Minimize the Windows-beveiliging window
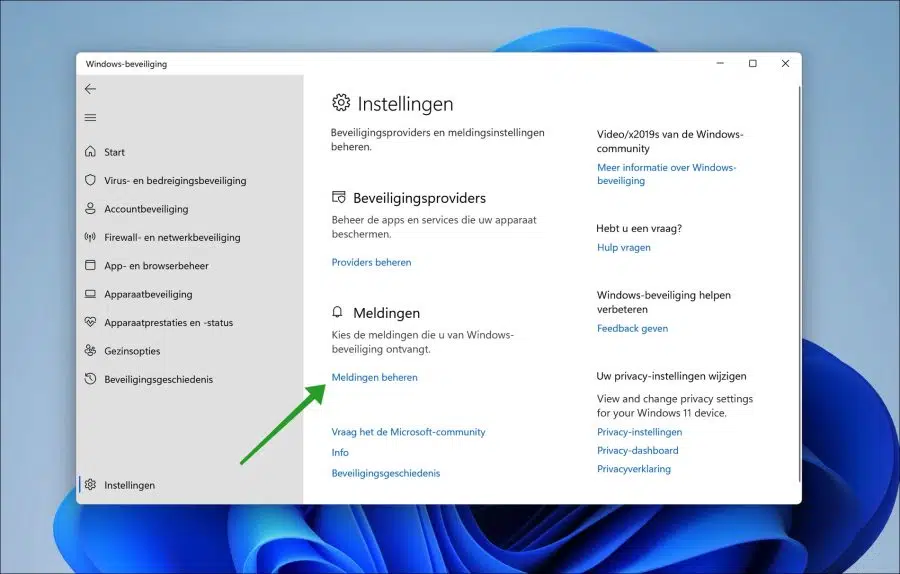Image resolution: width=900 pixels, height=574 pixels. tap(720, 63)
